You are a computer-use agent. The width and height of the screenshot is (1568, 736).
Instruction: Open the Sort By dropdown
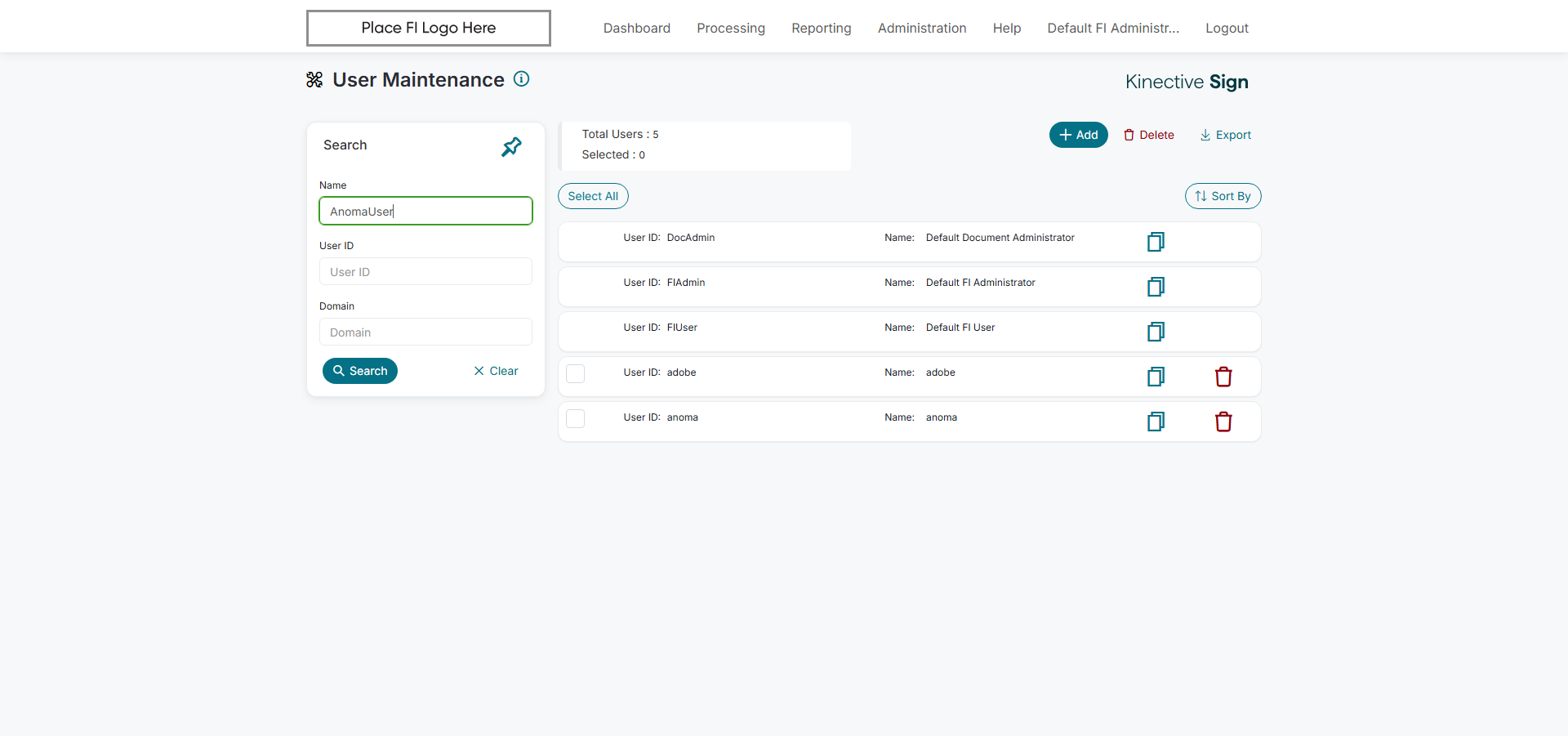click(x=1223, y=196)
